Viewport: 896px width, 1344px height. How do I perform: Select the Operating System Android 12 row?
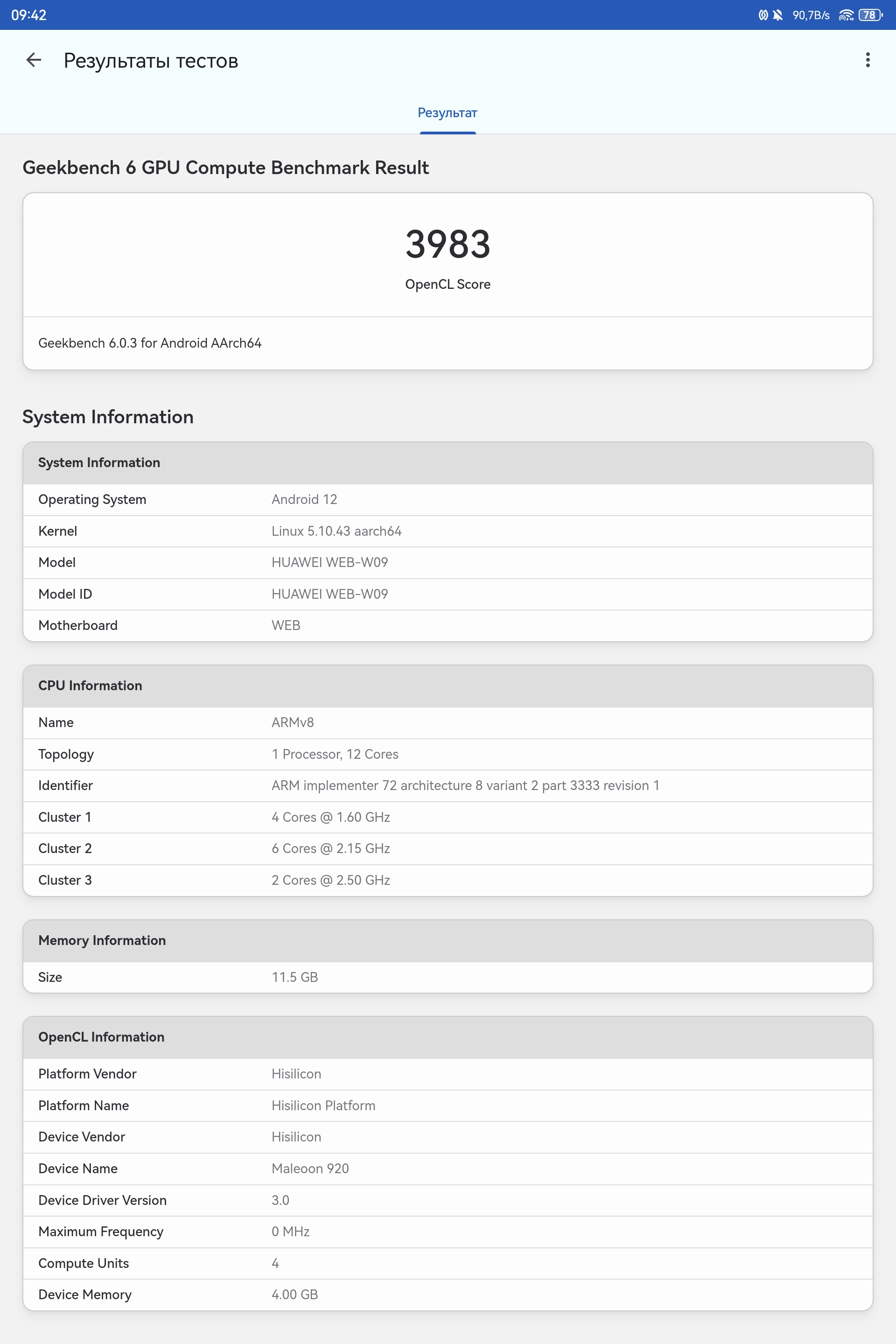point(448,499)
